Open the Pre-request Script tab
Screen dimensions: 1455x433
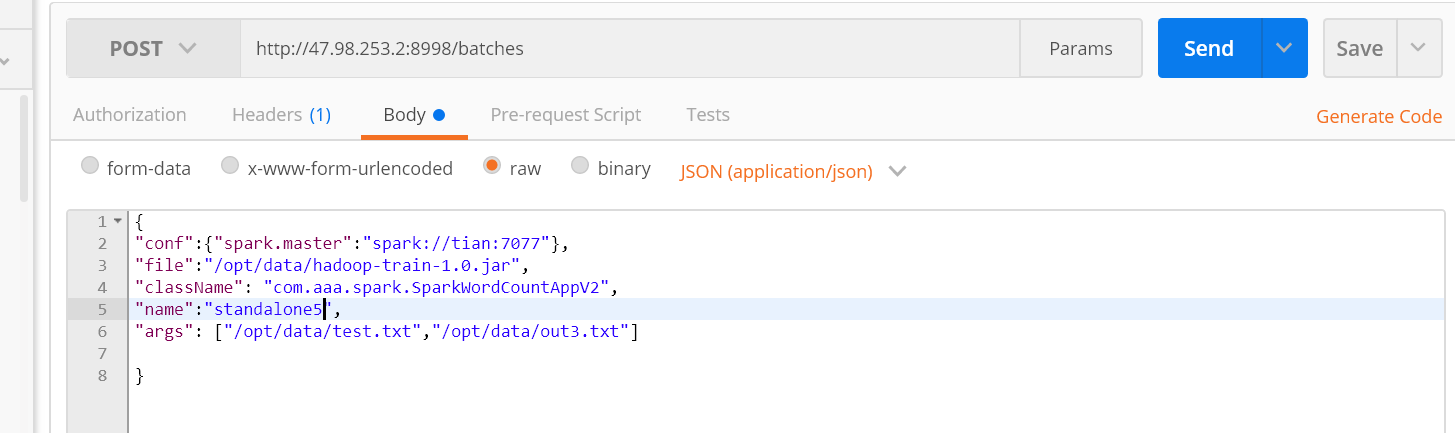coord(566,115)
